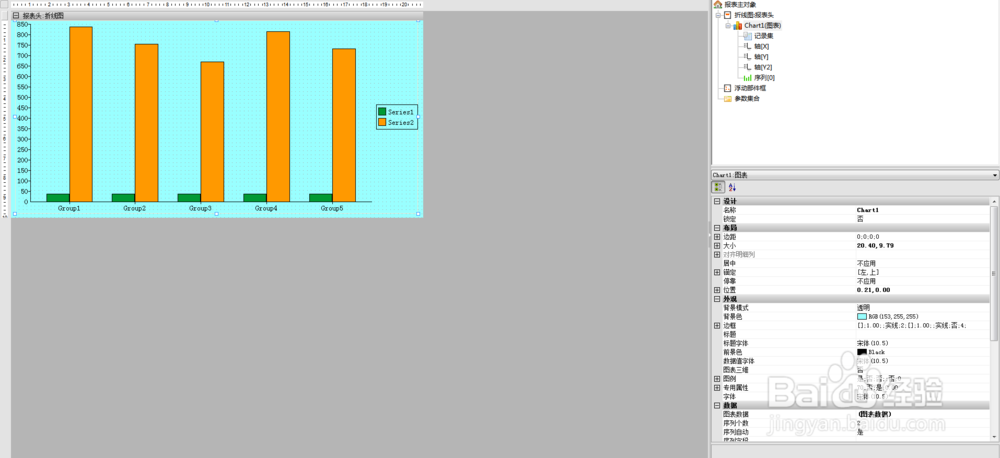Expand the 边距 property
The height and width of the screenshot is (458, 1000).
pos(717,237)
